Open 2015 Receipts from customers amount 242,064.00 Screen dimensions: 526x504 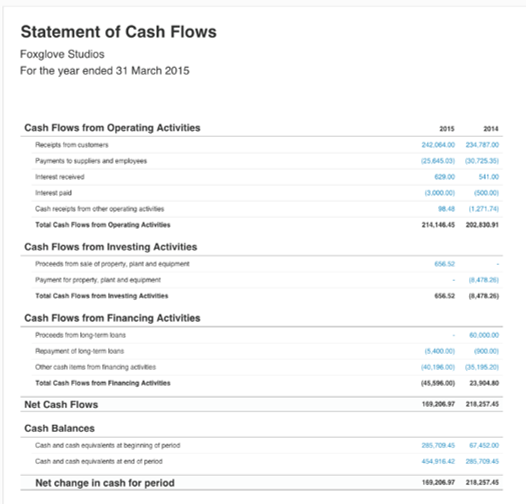438,145
